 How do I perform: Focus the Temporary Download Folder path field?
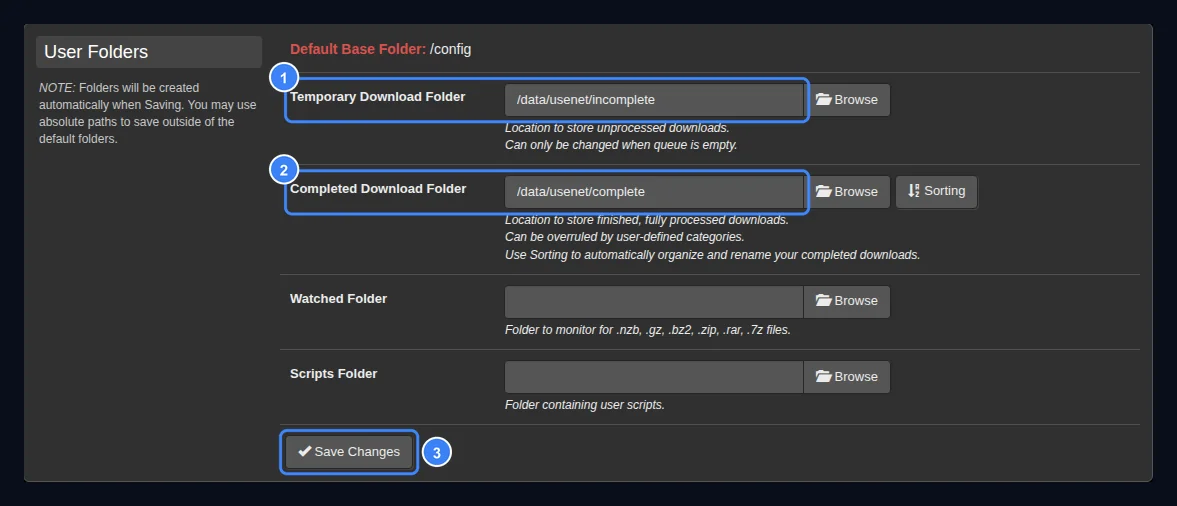[654, 100]
